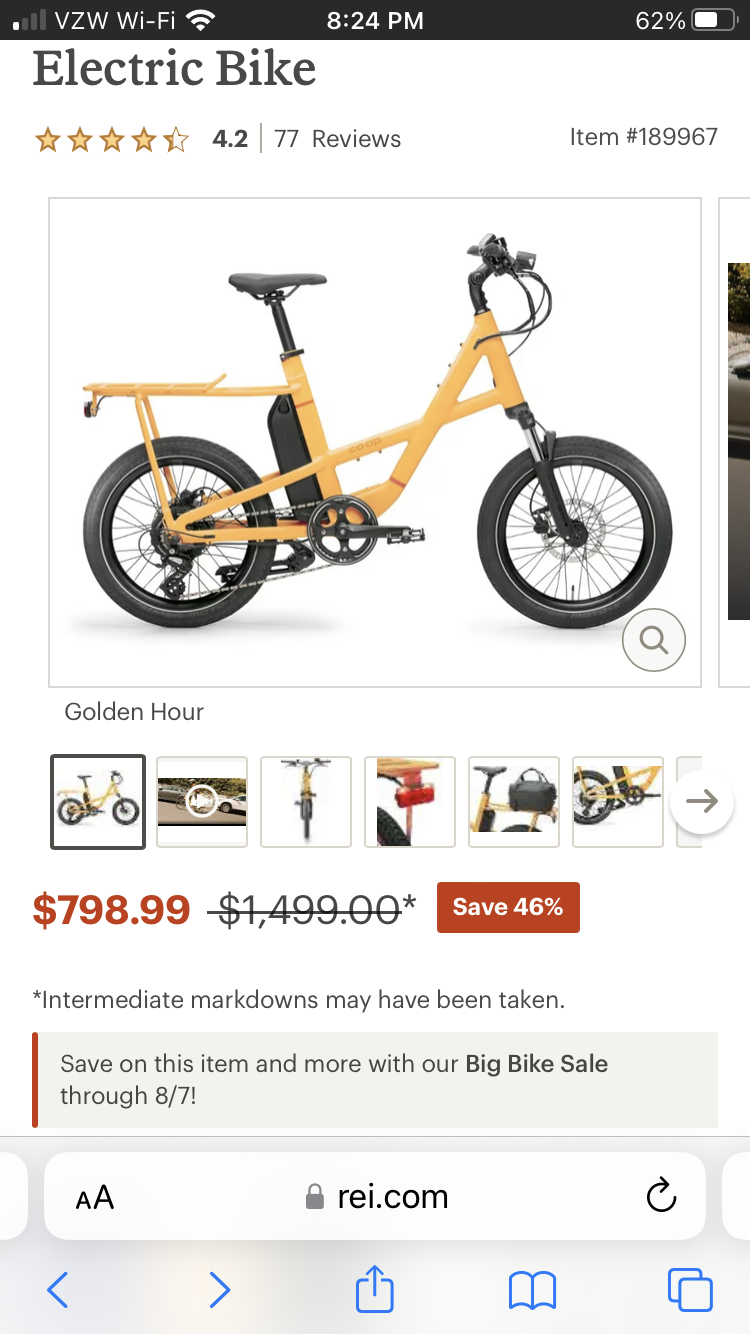This screenshot has height=1334, width=750.
Task: View the rear wheel drivetrain thumbnail
Action: (618, 802)
